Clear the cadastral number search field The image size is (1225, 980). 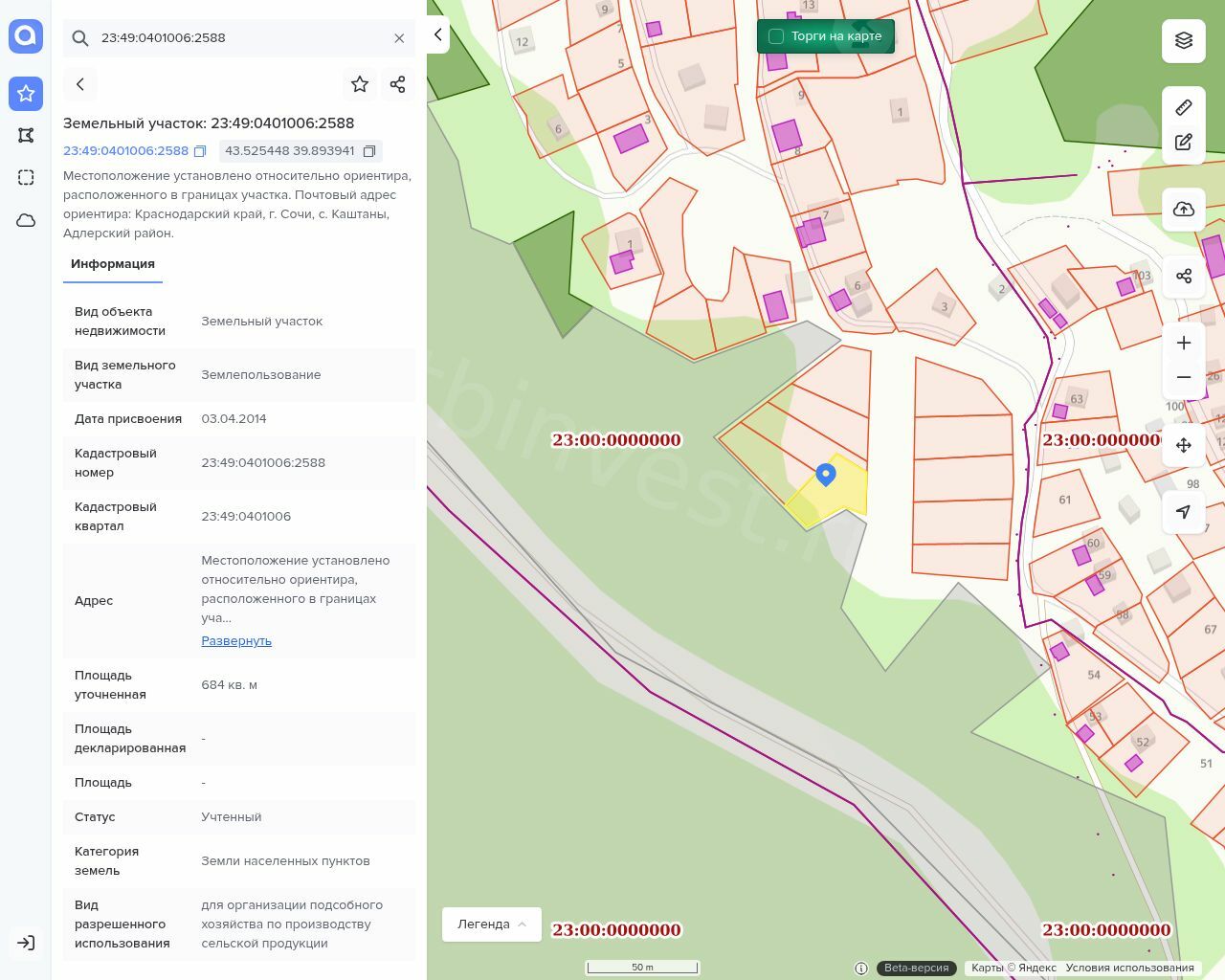[x=399, y=38]
